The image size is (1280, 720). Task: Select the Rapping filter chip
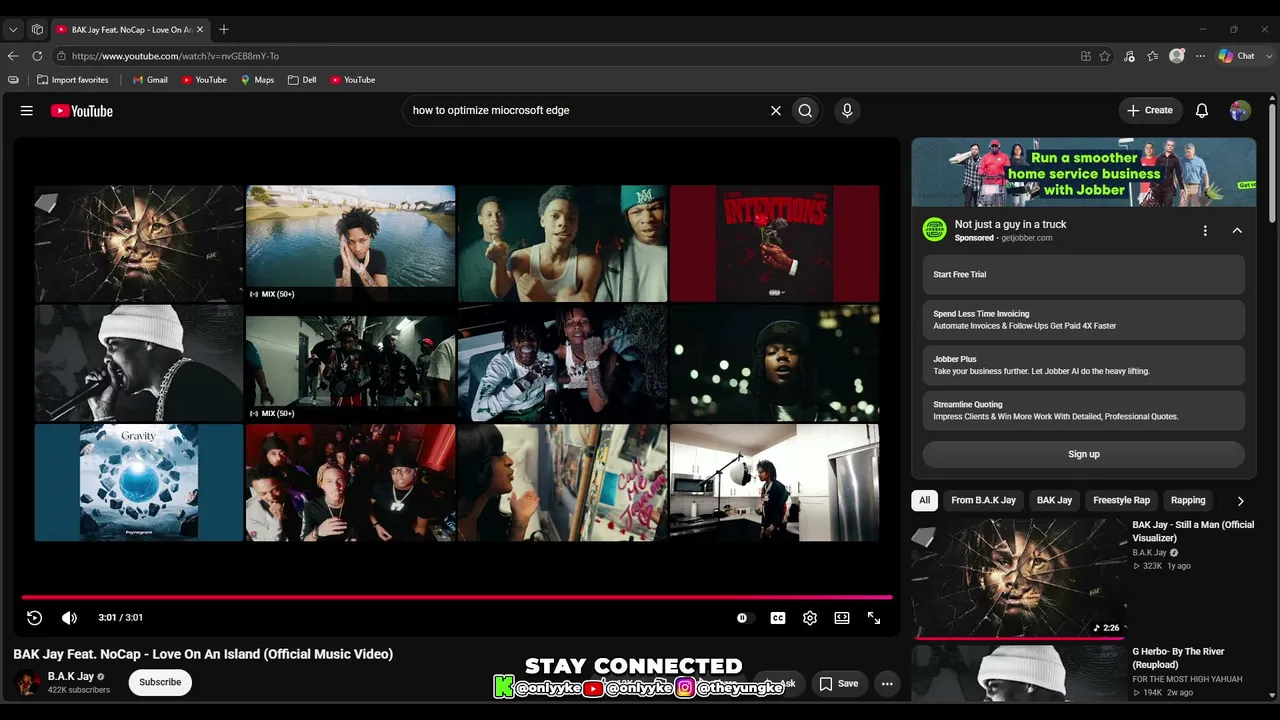pos(1188,500)
